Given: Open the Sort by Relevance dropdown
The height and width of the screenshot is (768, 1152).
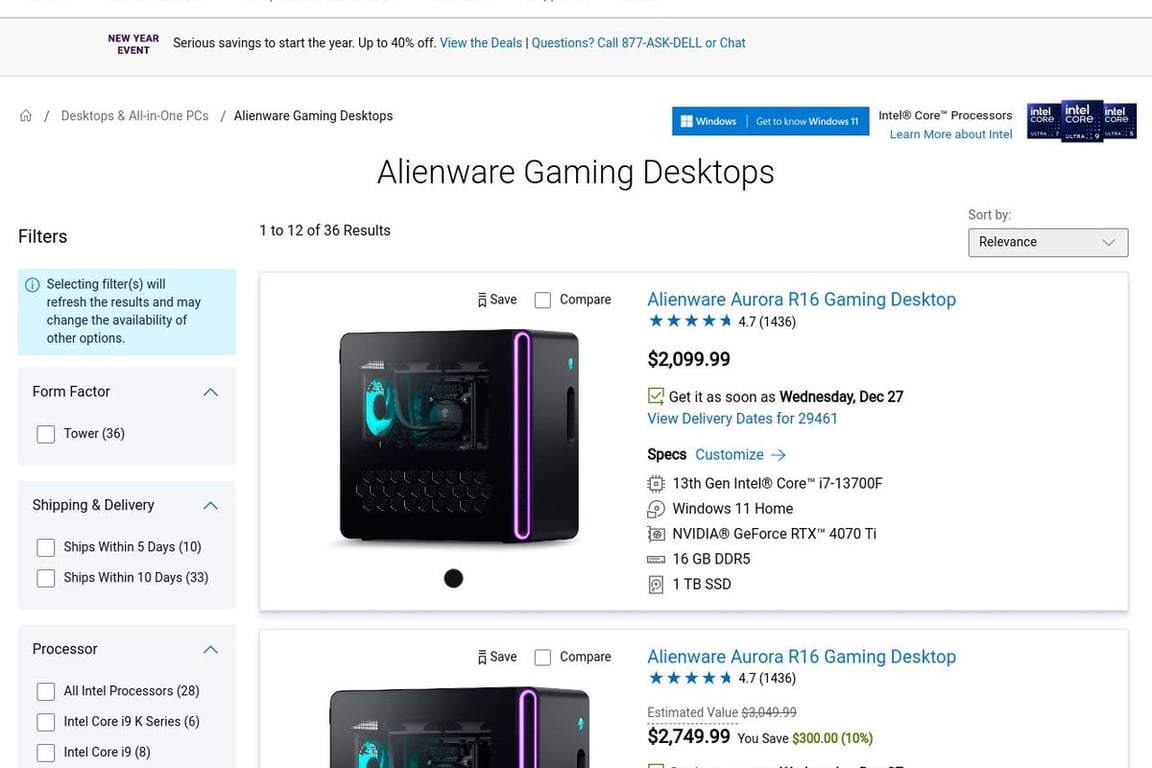Looking at the screenshot, I should click(x=1047, y=242).
